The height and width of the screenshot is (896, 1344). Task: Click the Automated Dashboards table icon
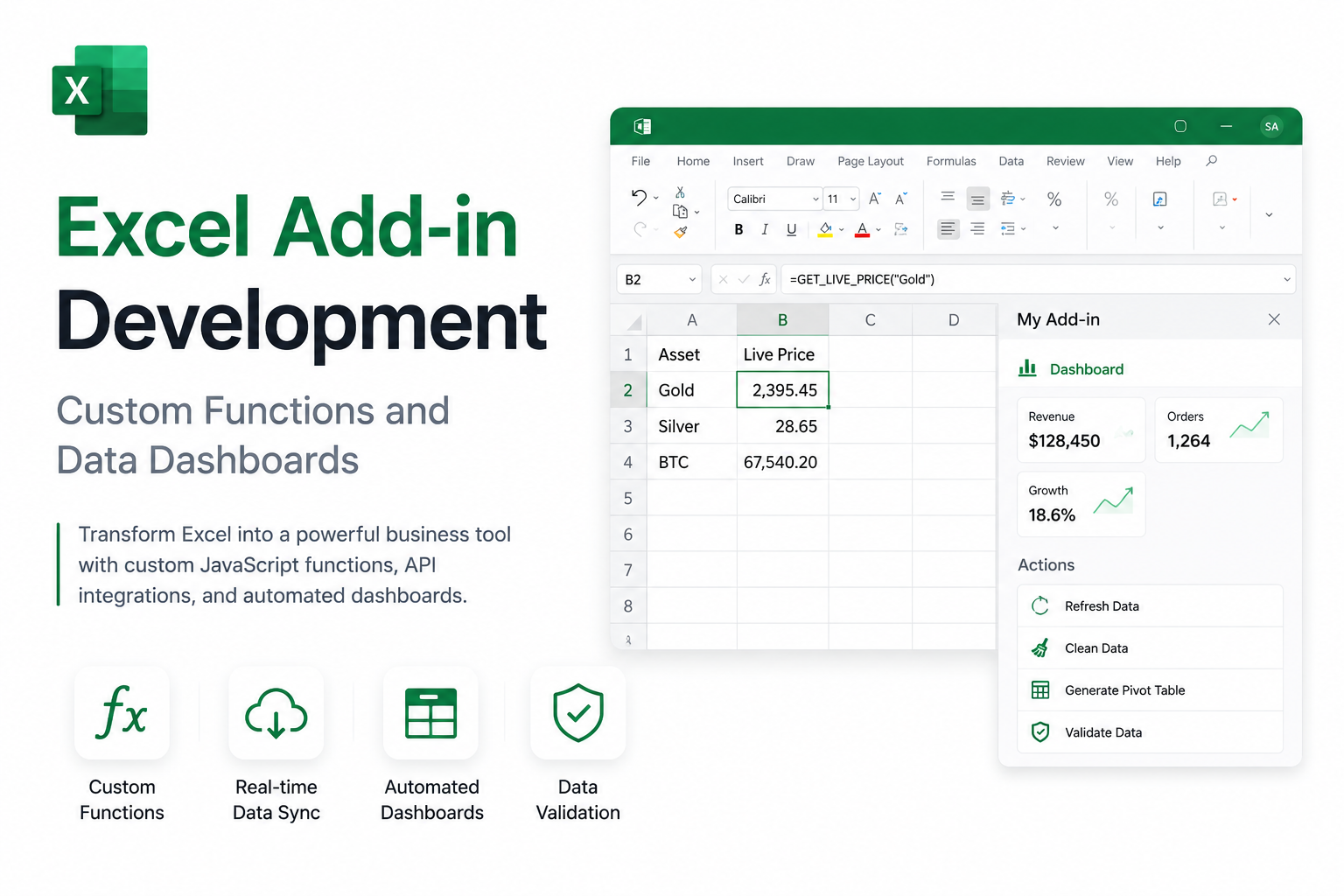click(x=431, y=712)
